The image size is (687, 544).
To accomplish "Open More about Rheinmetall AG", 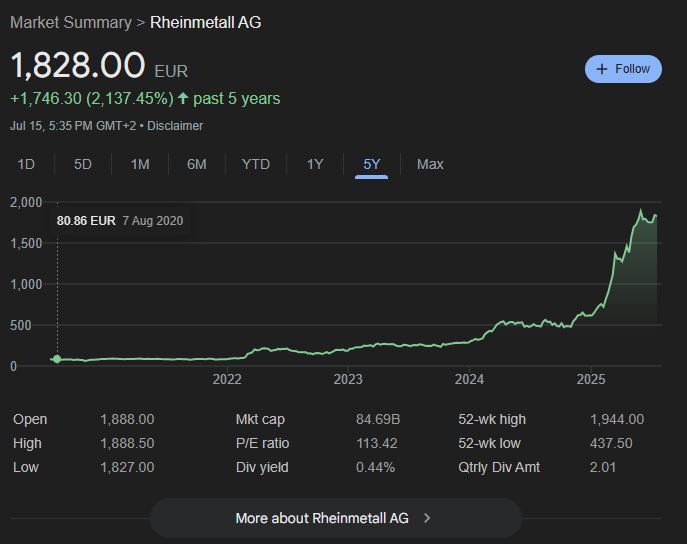I will point(336,518).
